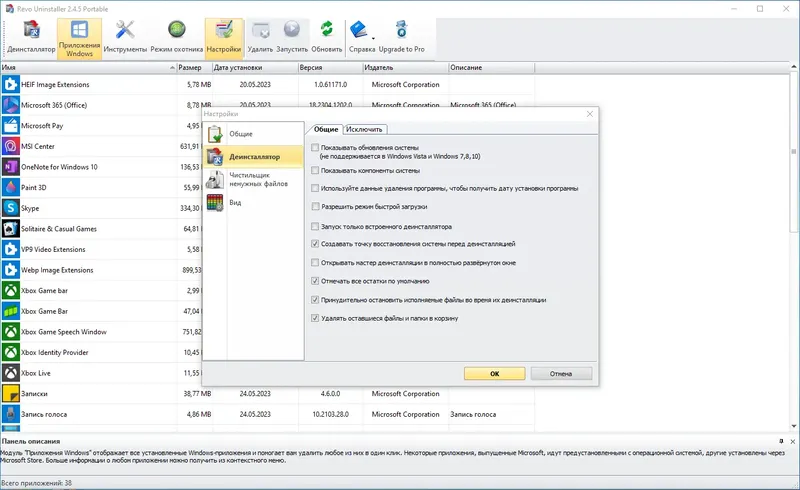Select Приложения Windows in the toolbar
This screenshot has height=490, width=800.
pyautogui.click(x=80, y=38)
